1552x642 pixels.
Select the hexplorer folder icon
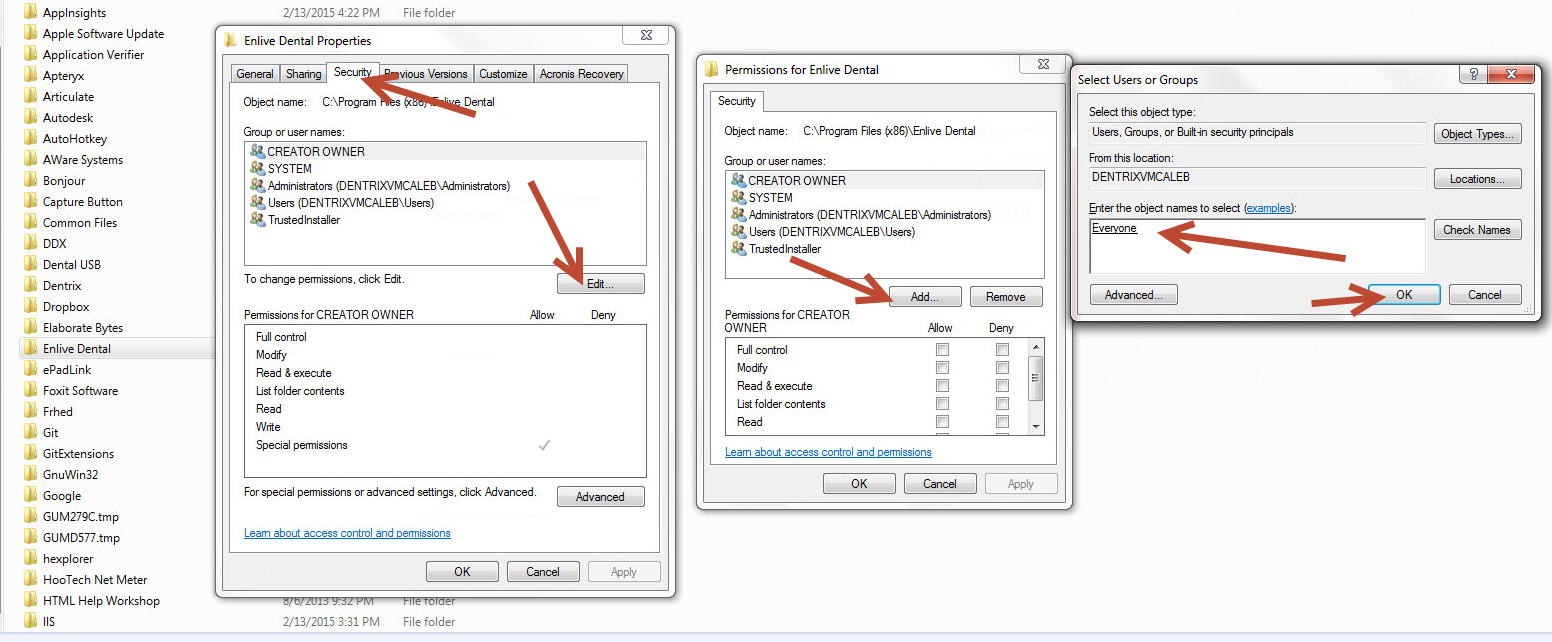pos(29,559)
